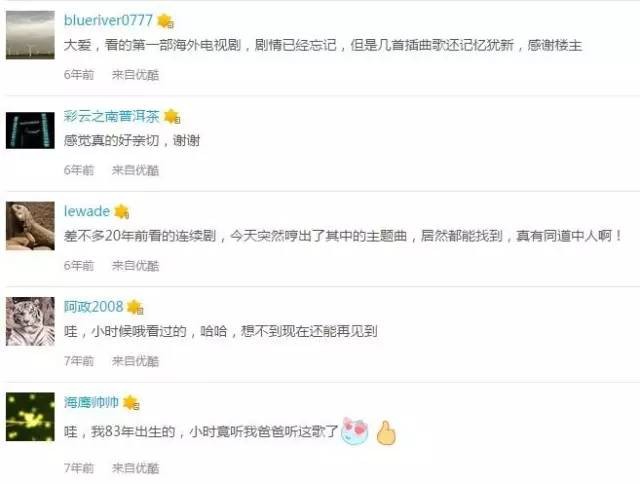Visit lewade's user profile link
Image resolution: width=640 pixels, height=484 pixels.
coord(87,211)
